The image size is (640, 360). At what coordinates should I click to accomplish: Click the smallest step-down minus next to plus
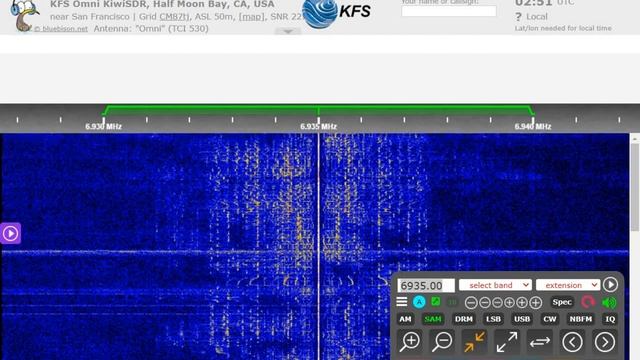(497, 302)
